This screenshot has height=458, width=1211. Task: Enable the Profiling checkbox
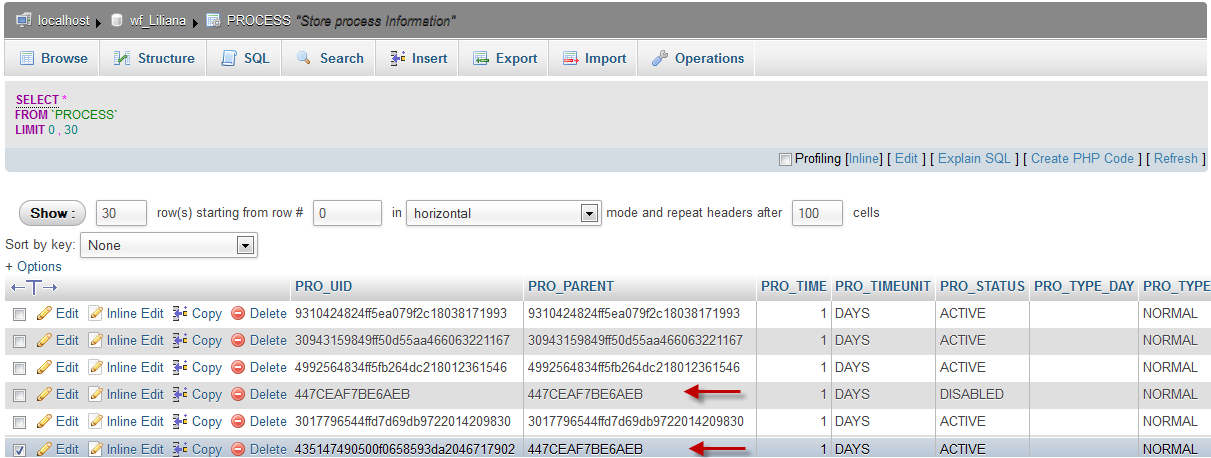click(785, 159)
